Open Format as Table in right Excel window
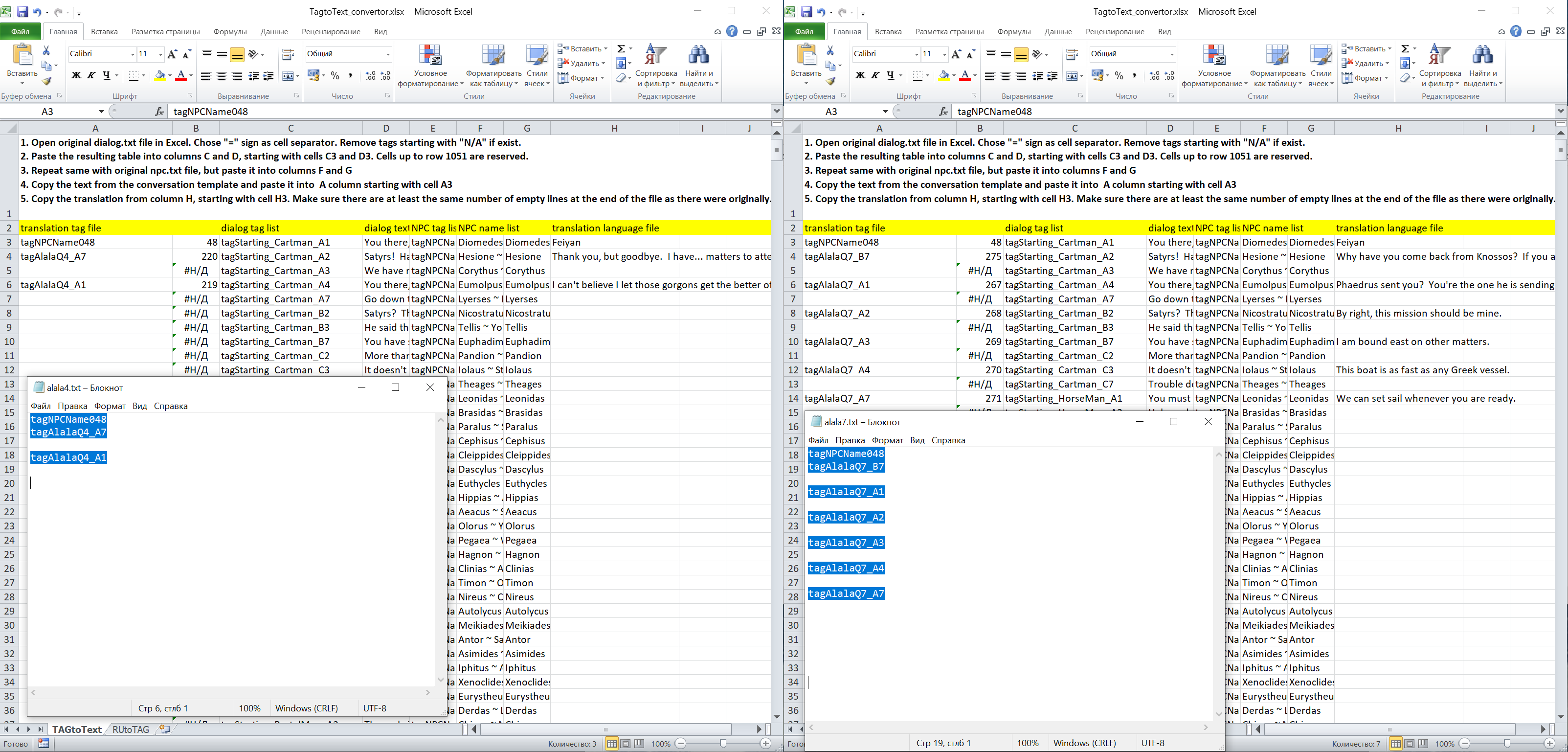The width and height of the screenshot is (1568, 752). tap(1277, 66)
